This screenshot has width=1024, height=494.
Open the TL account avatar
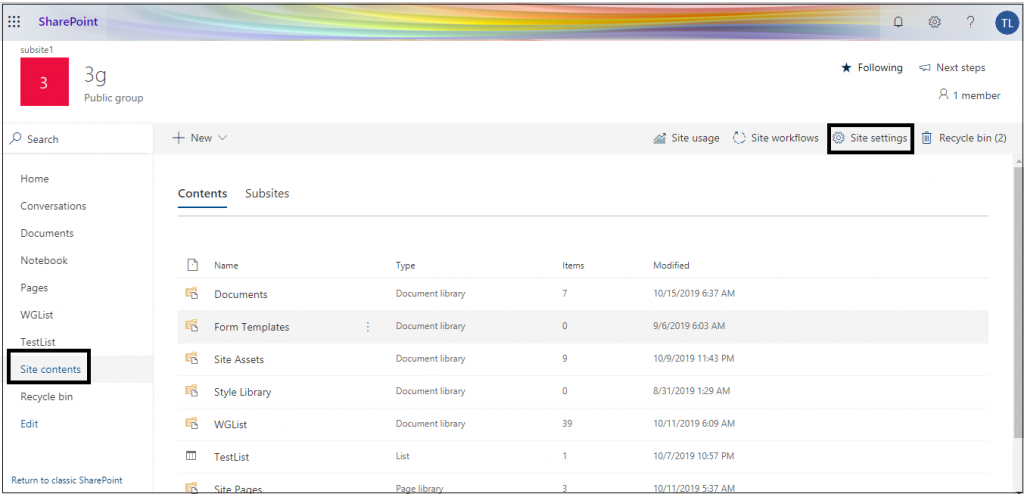tap(1006, 22)
